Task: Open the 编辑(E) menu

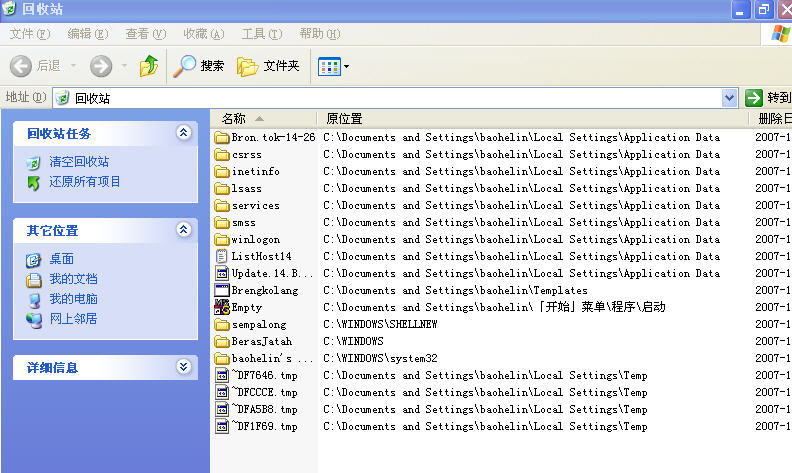Action: coord(88,34)
